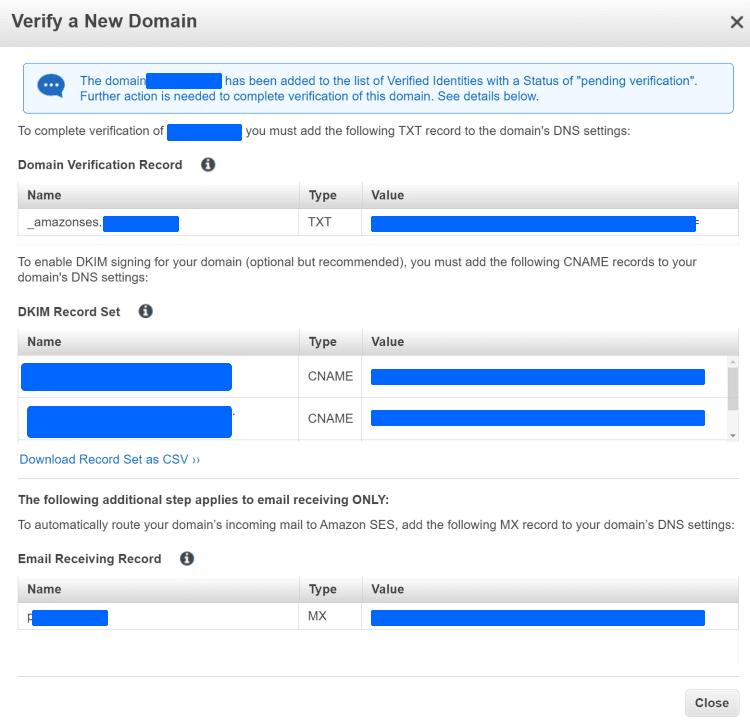Open info icon beside DKIM Record Set
The width and height of the screenshot is (750, 726).
point(145,311)
